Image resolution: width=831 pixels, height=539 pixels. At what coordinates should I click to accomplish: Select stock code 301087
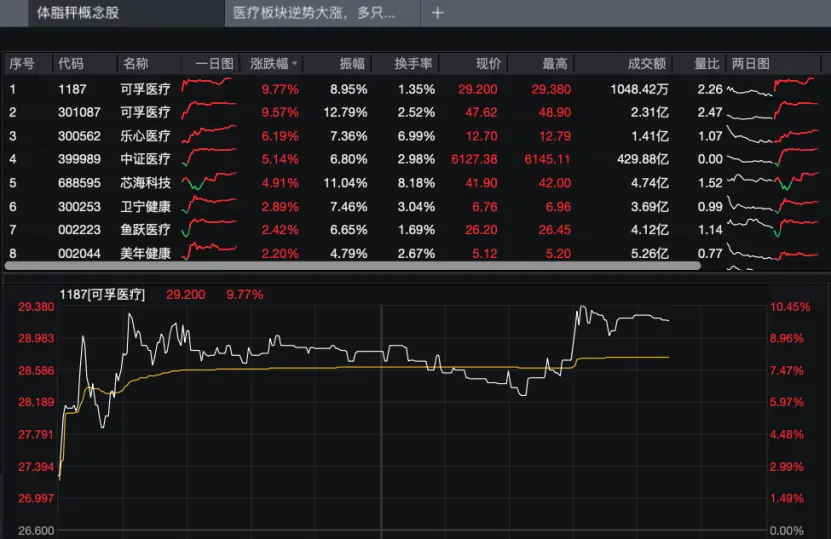79,112
